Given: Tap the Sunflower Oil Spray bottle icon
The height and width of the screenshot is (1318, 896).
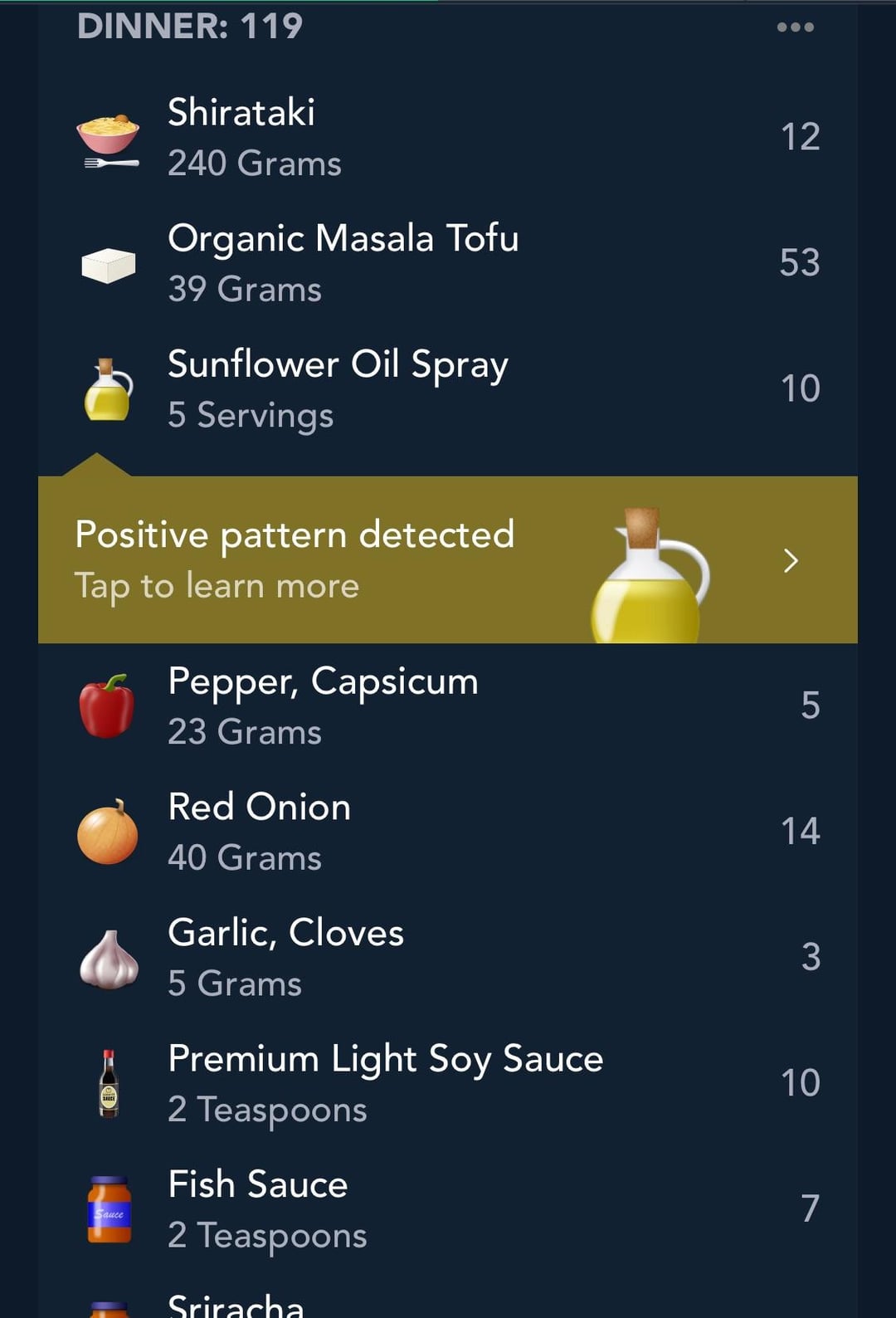Looking at the screenshot, I should (x=108, y=389).
